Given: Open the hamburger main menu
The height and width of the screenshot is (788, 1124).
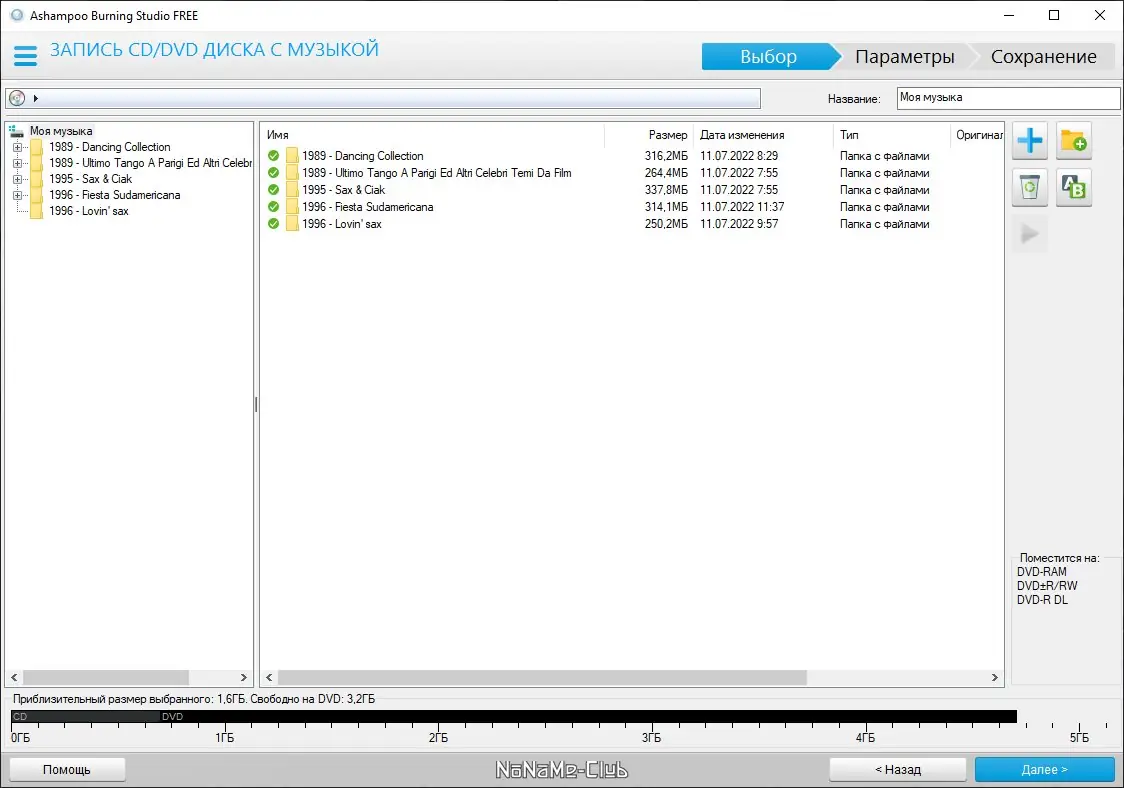Looking at the screenshot, I should [25, 55].
